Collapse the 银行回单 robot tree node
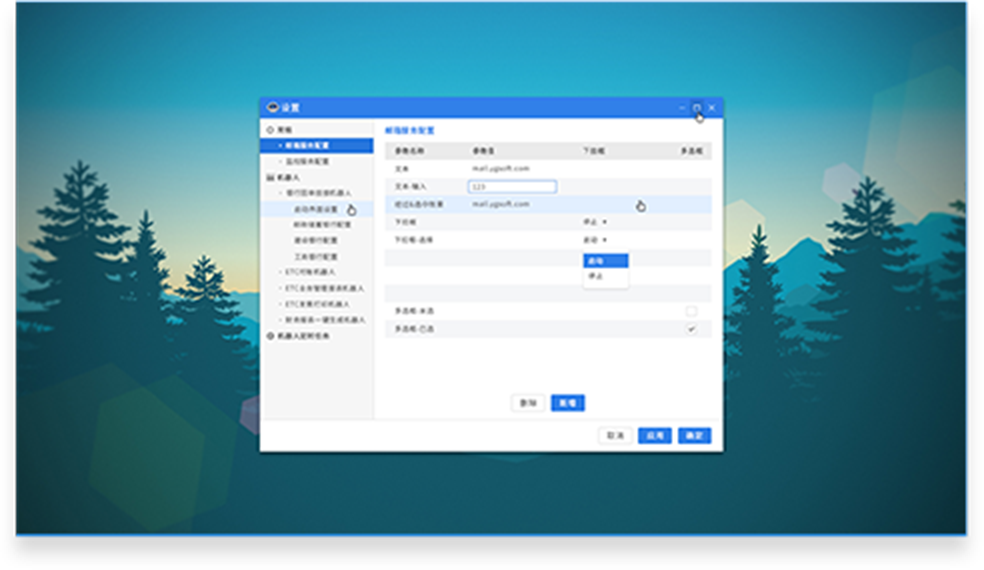984x570 pixels. [x=281, y=193]
